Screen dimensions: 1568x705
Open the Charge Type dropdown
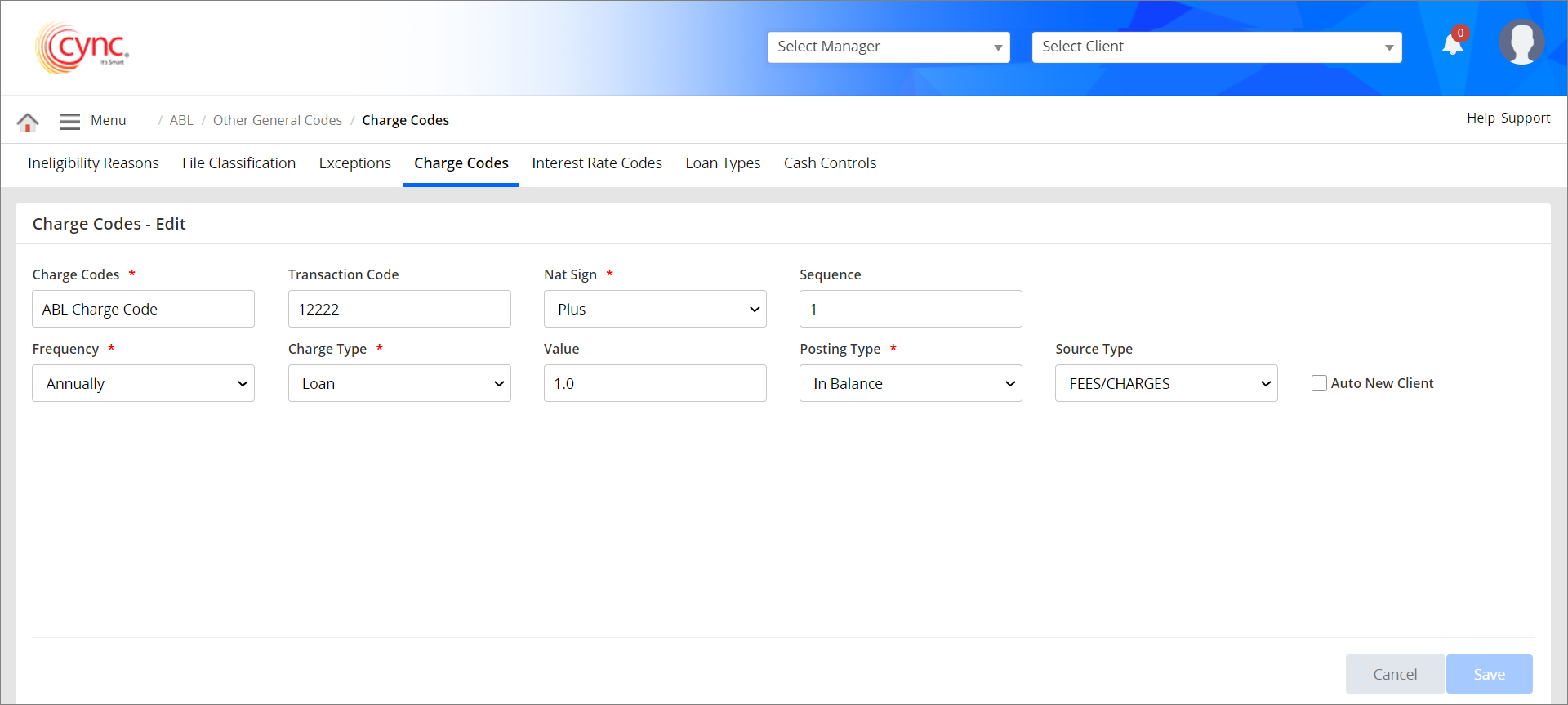399,384
